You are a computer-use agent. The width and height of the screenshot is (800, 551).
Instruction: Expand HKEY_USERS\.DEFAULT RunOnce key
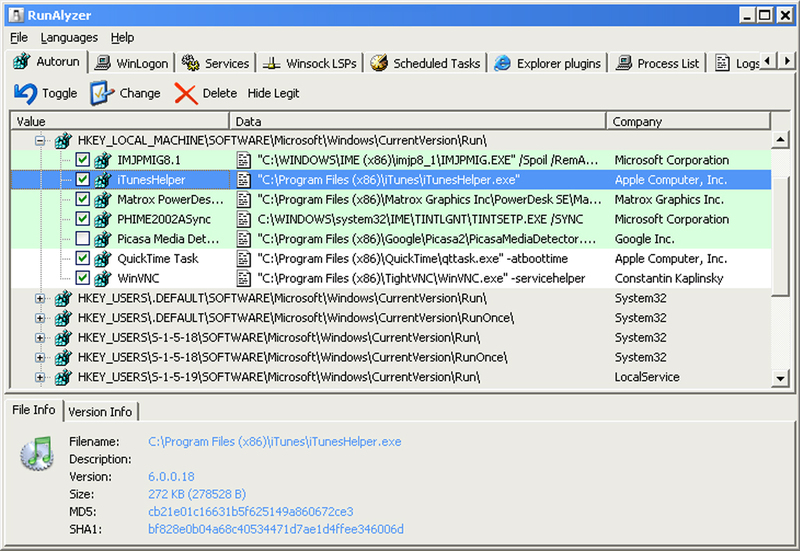[40, 318]
